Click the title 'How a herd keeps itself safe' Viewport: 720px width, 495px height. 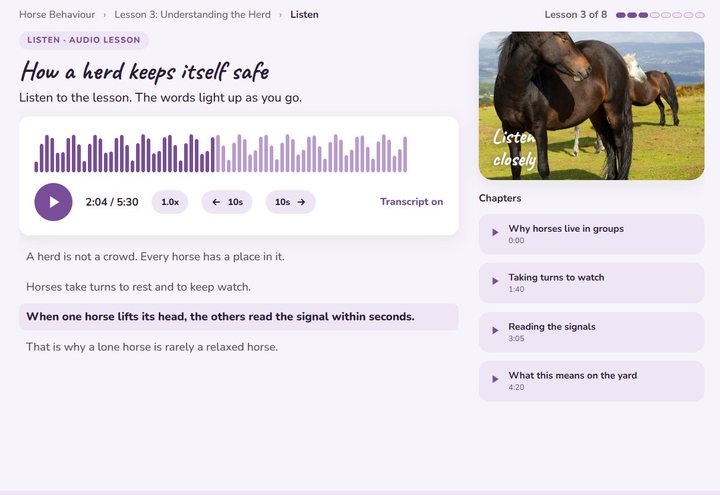145,72
